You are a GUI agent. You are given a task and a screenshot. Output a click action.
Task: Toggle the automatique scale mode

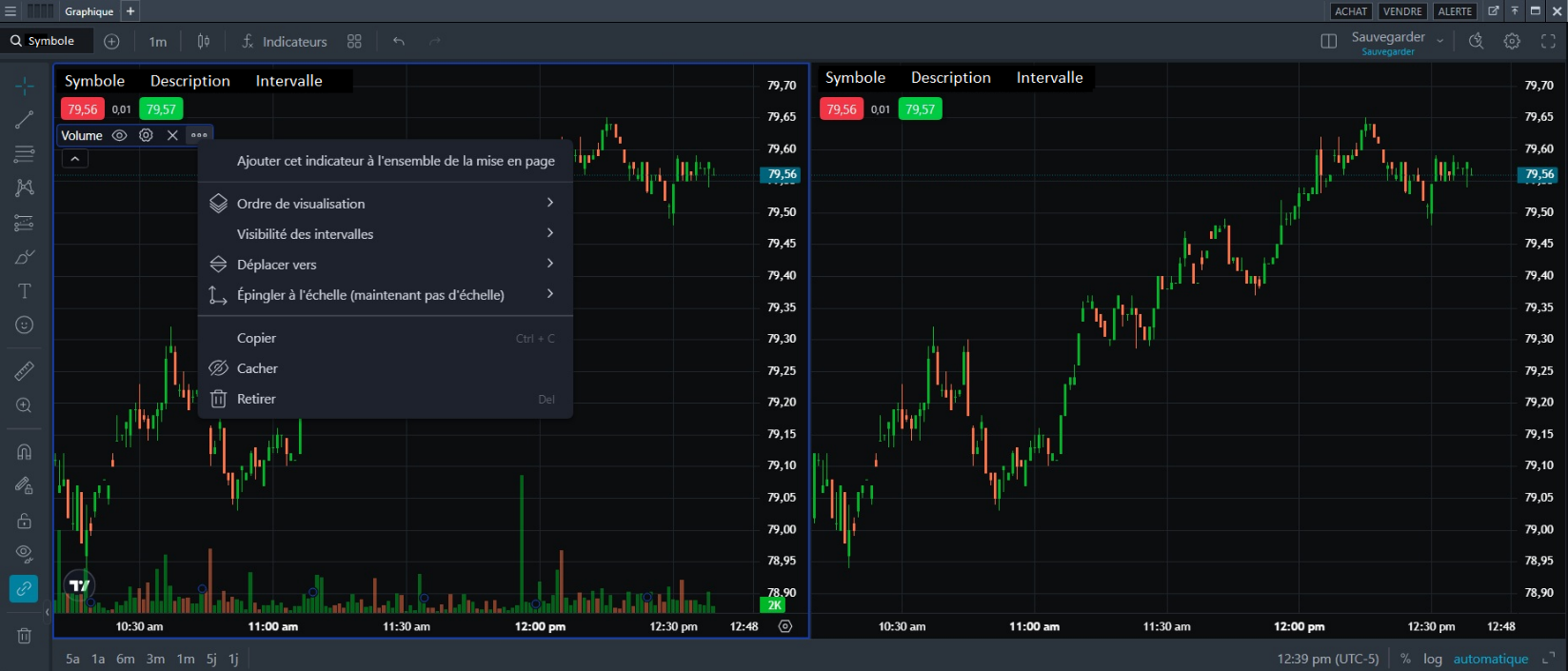tap(1490, 659)
